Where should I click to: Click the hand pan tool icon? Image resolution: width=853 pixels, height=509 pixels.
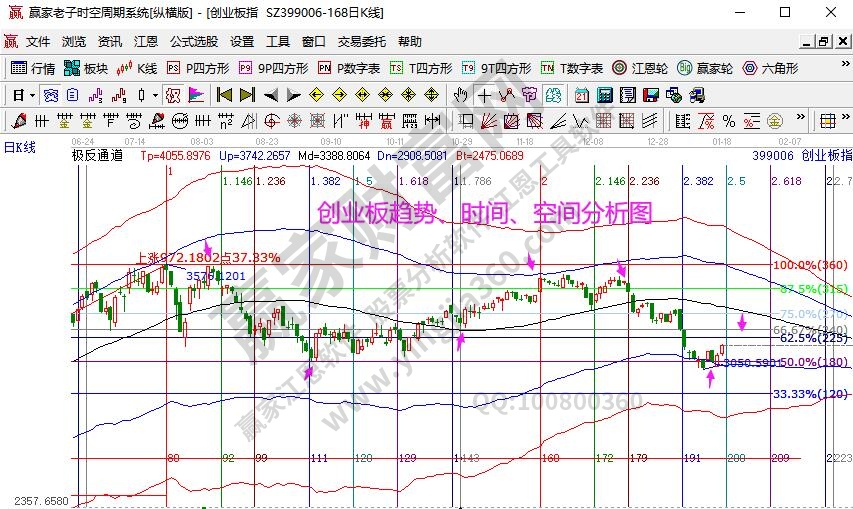point(460,96)
